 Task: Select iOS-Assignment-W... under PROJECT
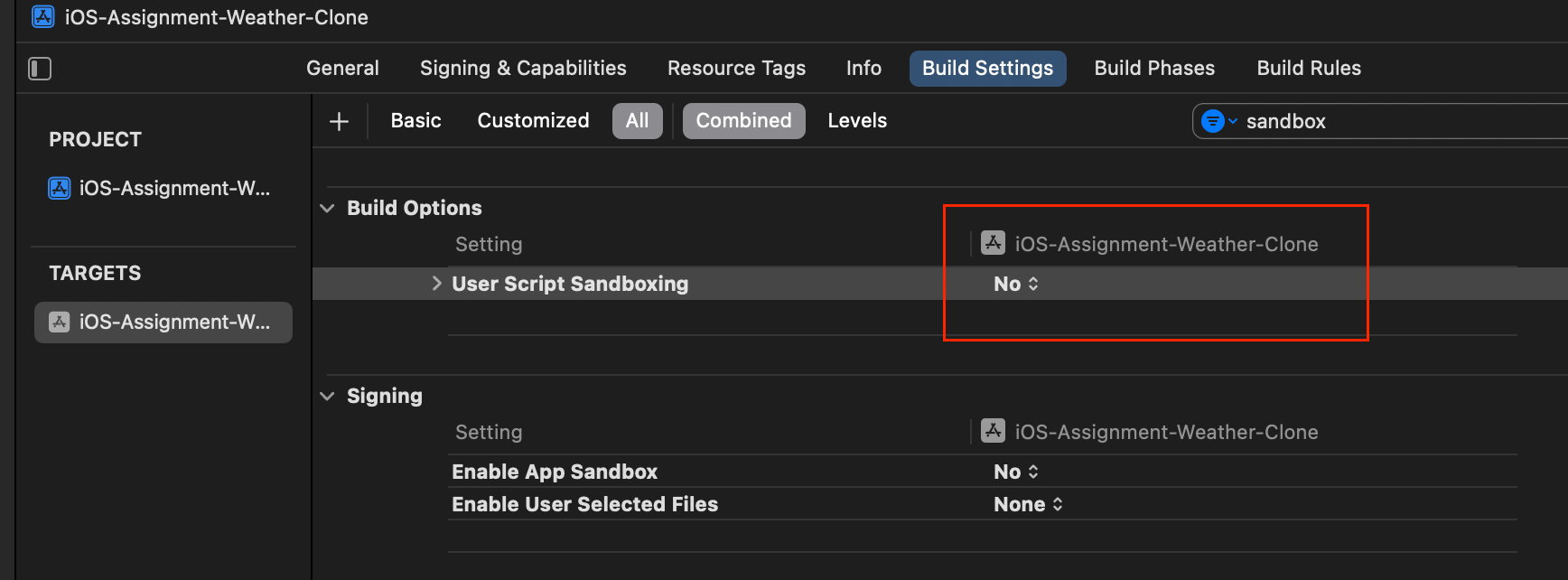(159, 188)
